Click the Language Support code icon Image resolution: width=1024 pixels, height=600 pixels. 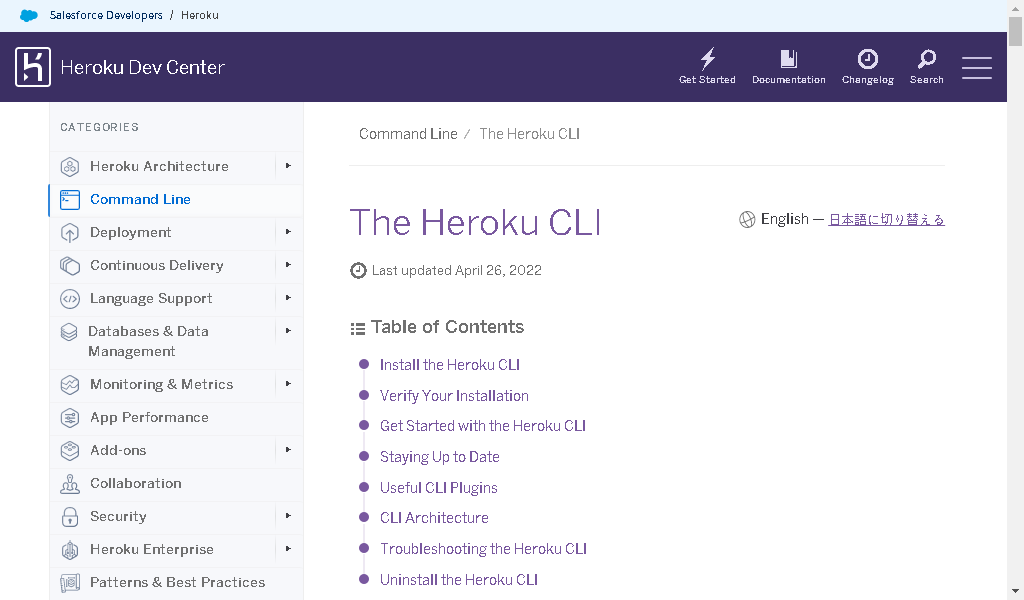pos(70,298)
